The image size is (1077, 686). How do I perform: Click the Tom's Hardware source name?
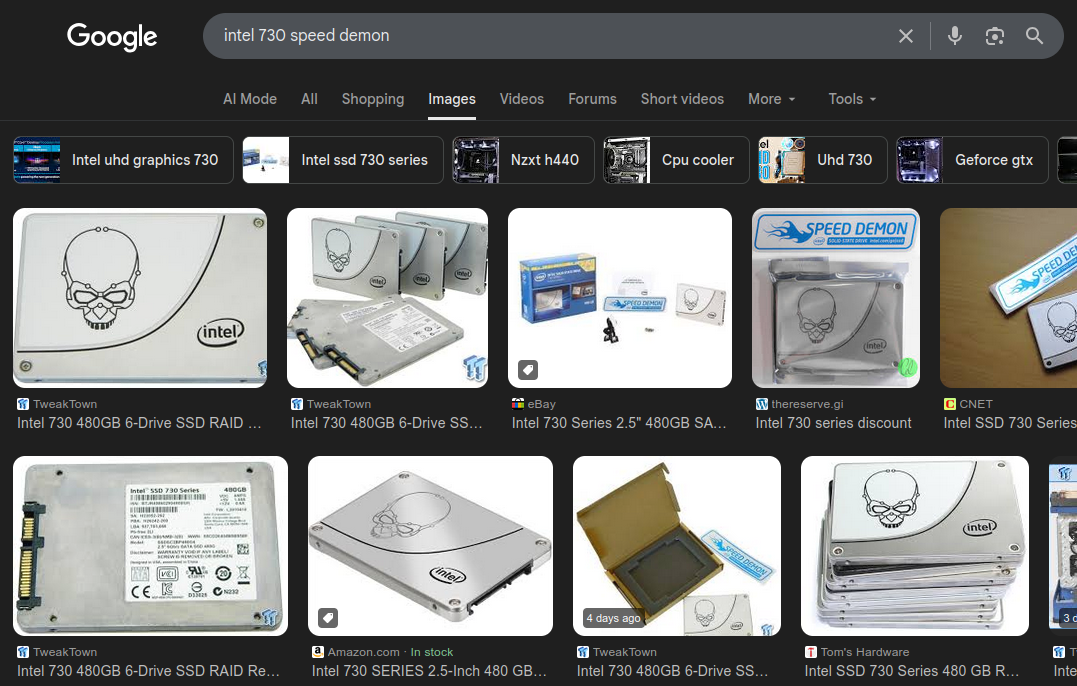coord(865,652)
